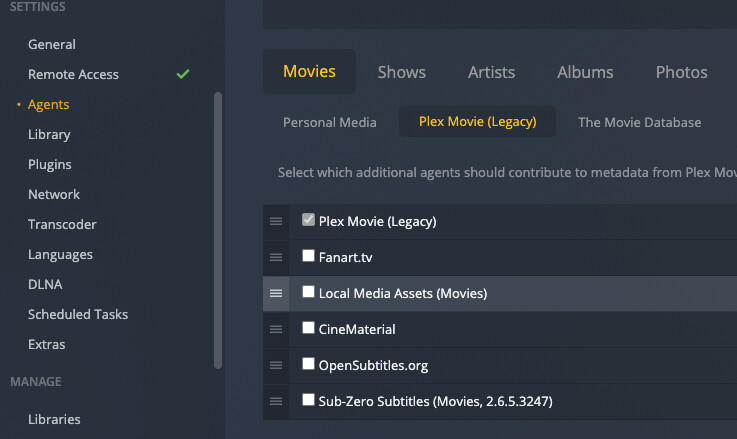Go to Scheduled Tasks settings

click(77, 314)
